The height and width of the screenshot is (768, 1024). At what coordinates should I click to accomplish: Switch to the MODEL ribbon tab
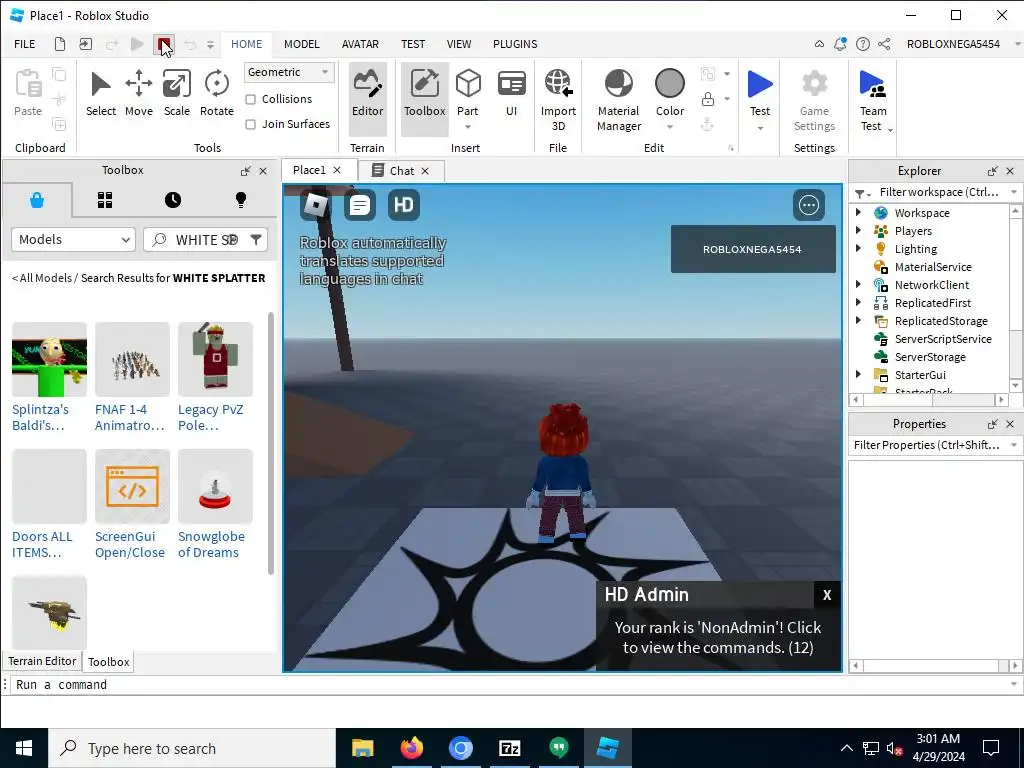(x=302, y=44)
